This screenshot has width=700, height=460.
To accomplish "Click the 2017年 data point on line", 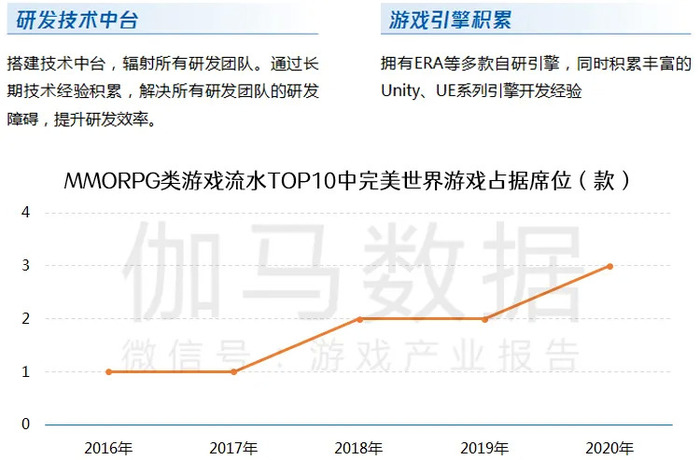I will coord(234,372).
